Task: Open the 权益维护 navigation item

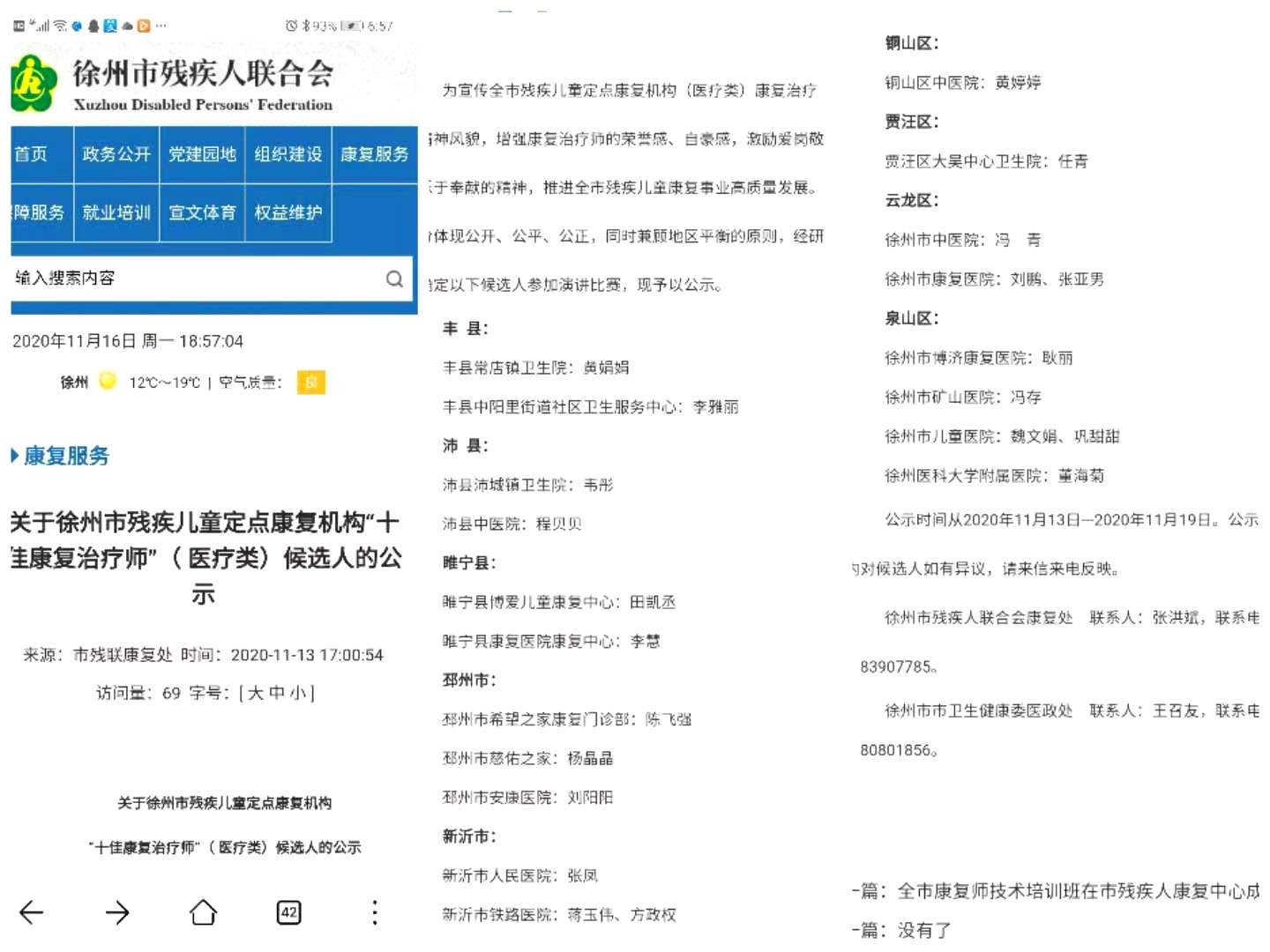Action: pyautogui.click(x=288, y=212)
